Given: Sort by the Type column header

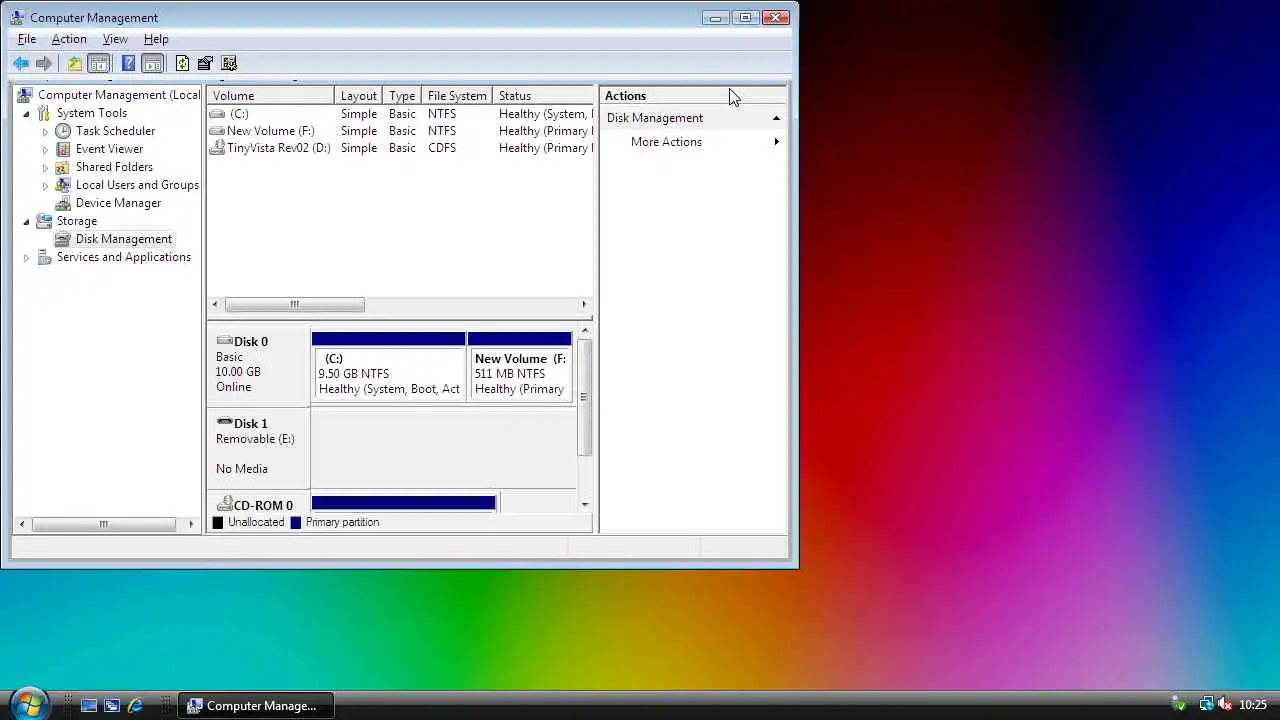Looking at the screenshot, I should pyautogui.click(x=402, y=96).
